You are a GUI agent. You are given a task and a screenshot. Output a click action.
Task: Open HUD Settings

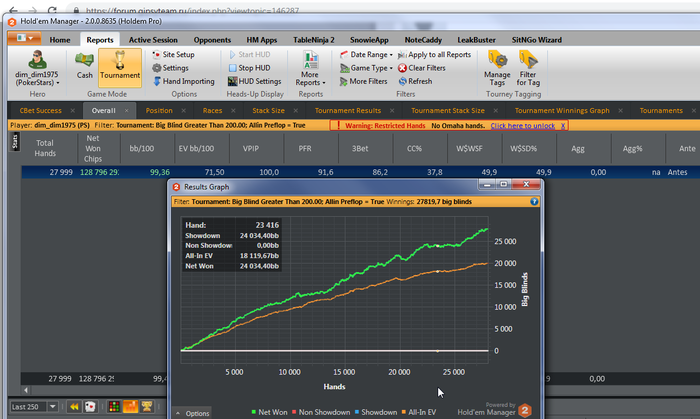click(254, 81)
